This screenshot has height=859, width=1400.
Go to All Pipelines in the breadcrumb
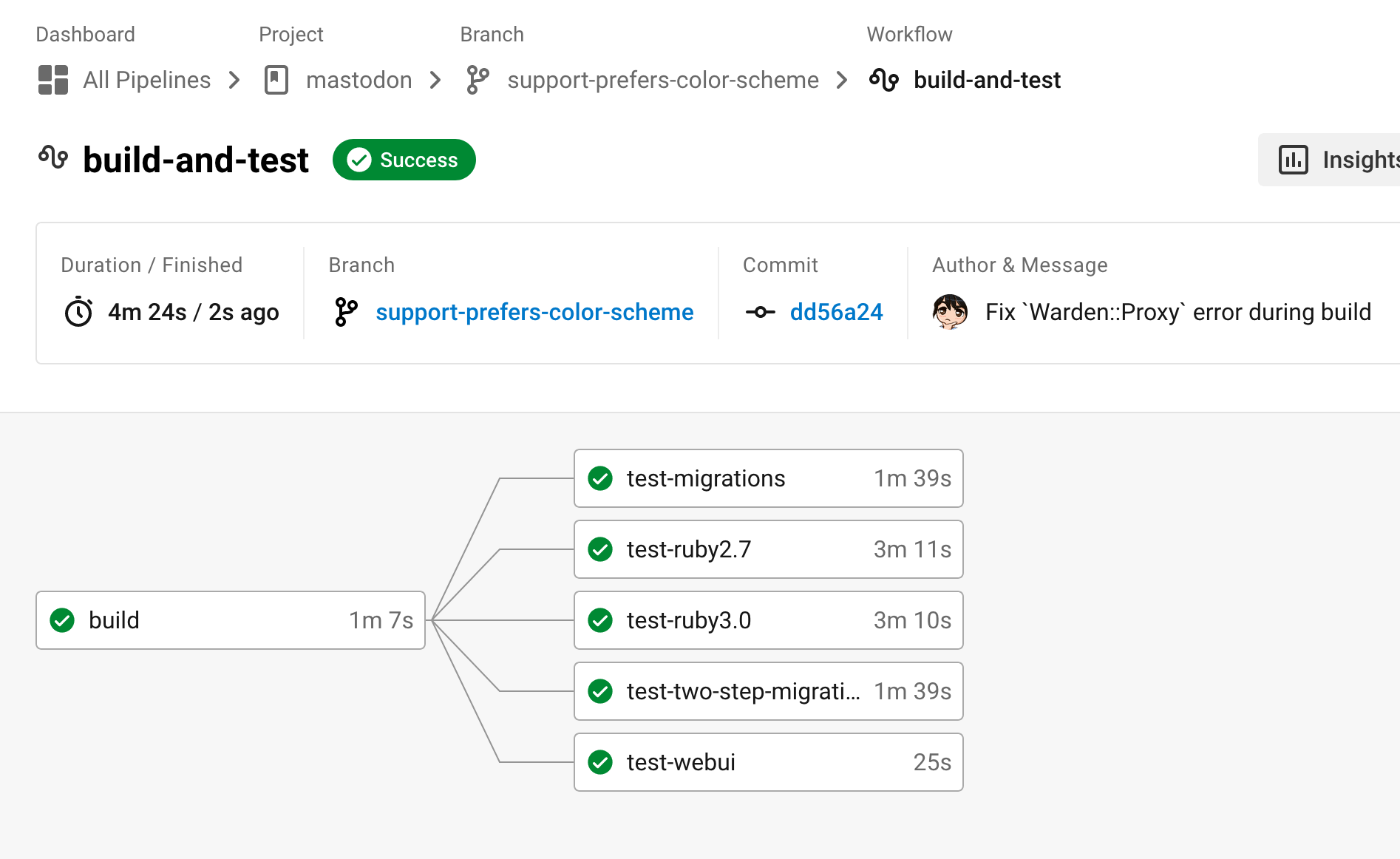(x=146, y=80)
